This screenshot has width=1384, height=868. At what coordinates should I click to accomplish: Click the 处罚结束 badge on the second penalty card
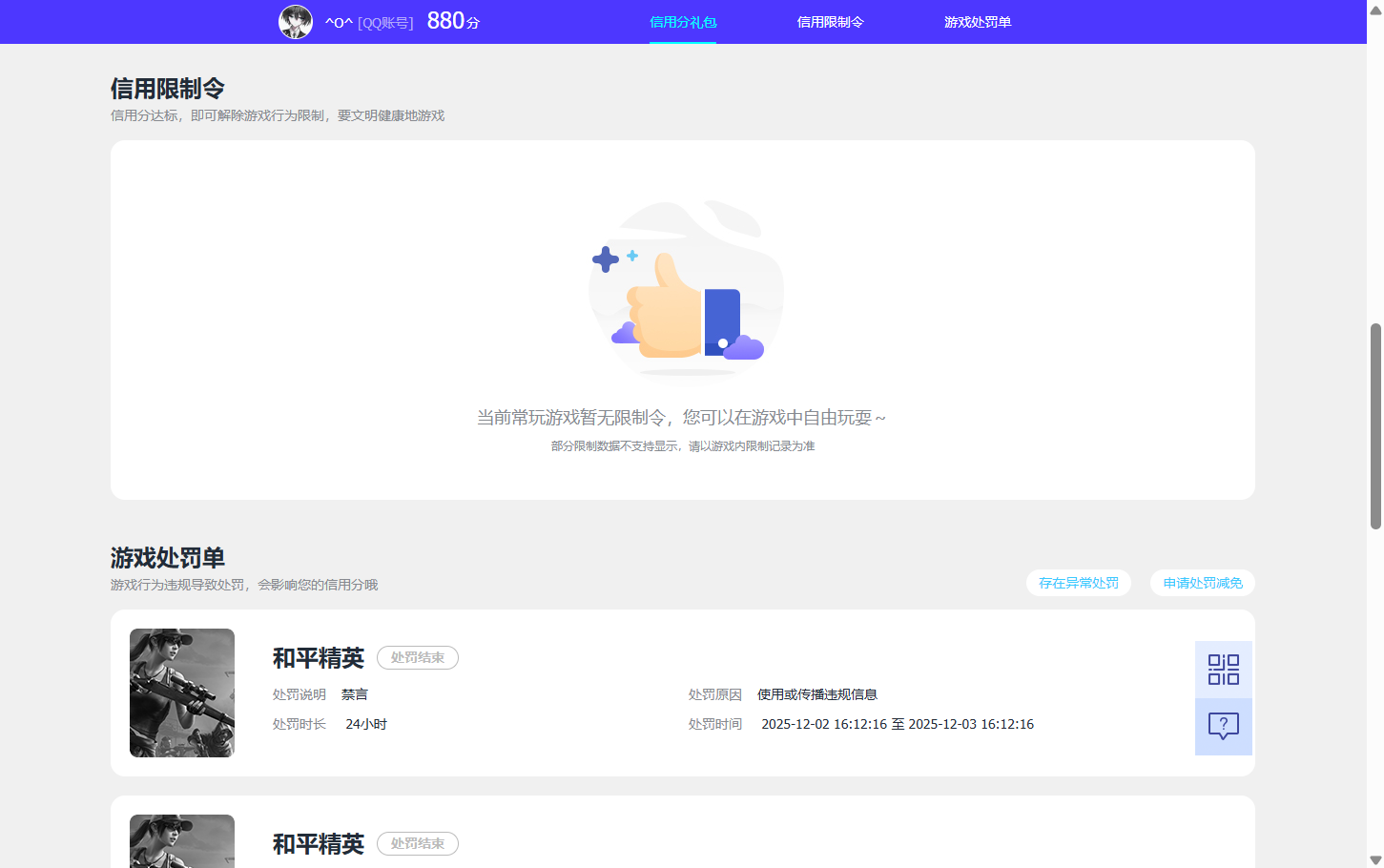[x=417, y=843]
